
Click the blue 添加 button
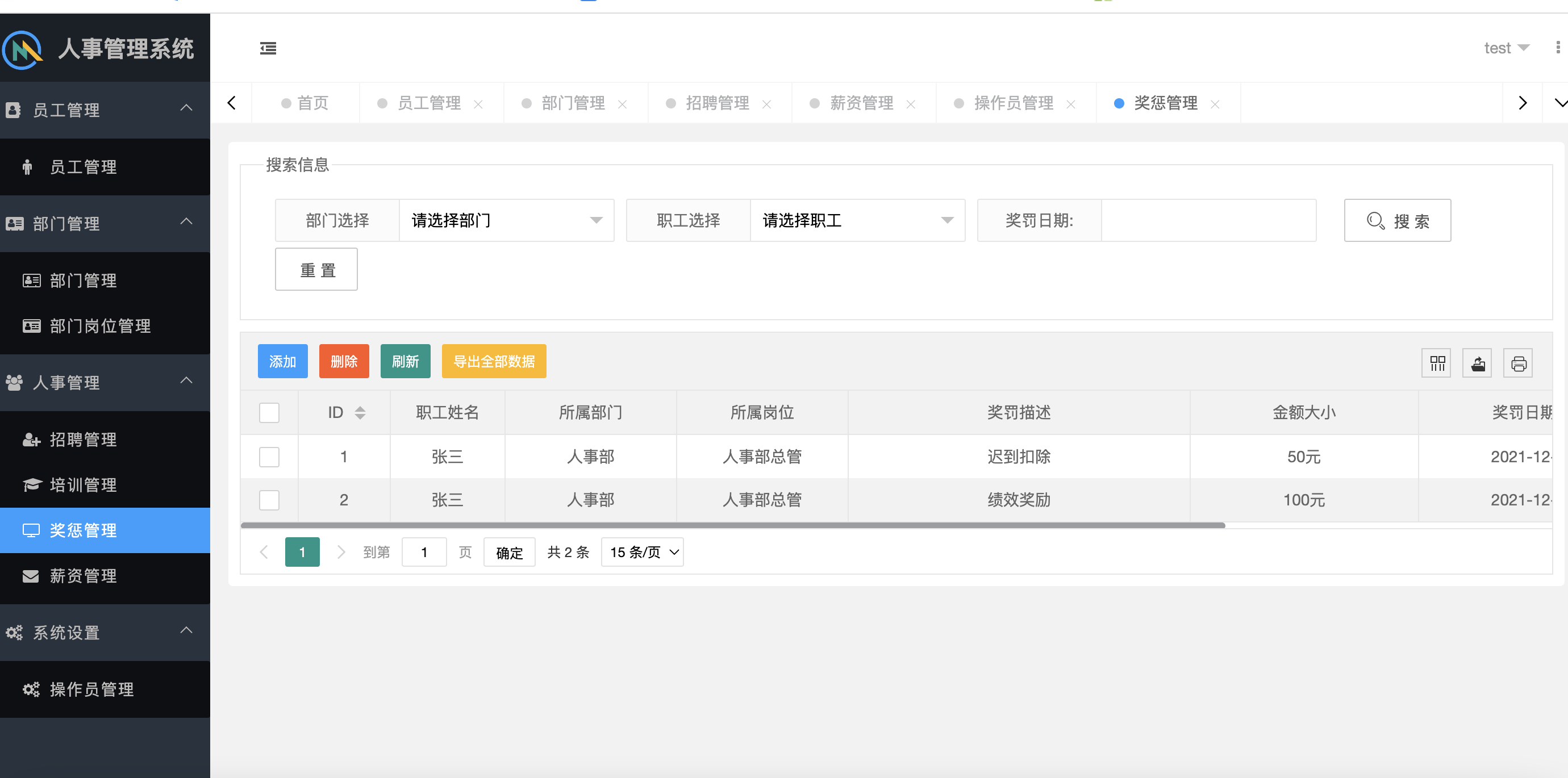(282, 361)
